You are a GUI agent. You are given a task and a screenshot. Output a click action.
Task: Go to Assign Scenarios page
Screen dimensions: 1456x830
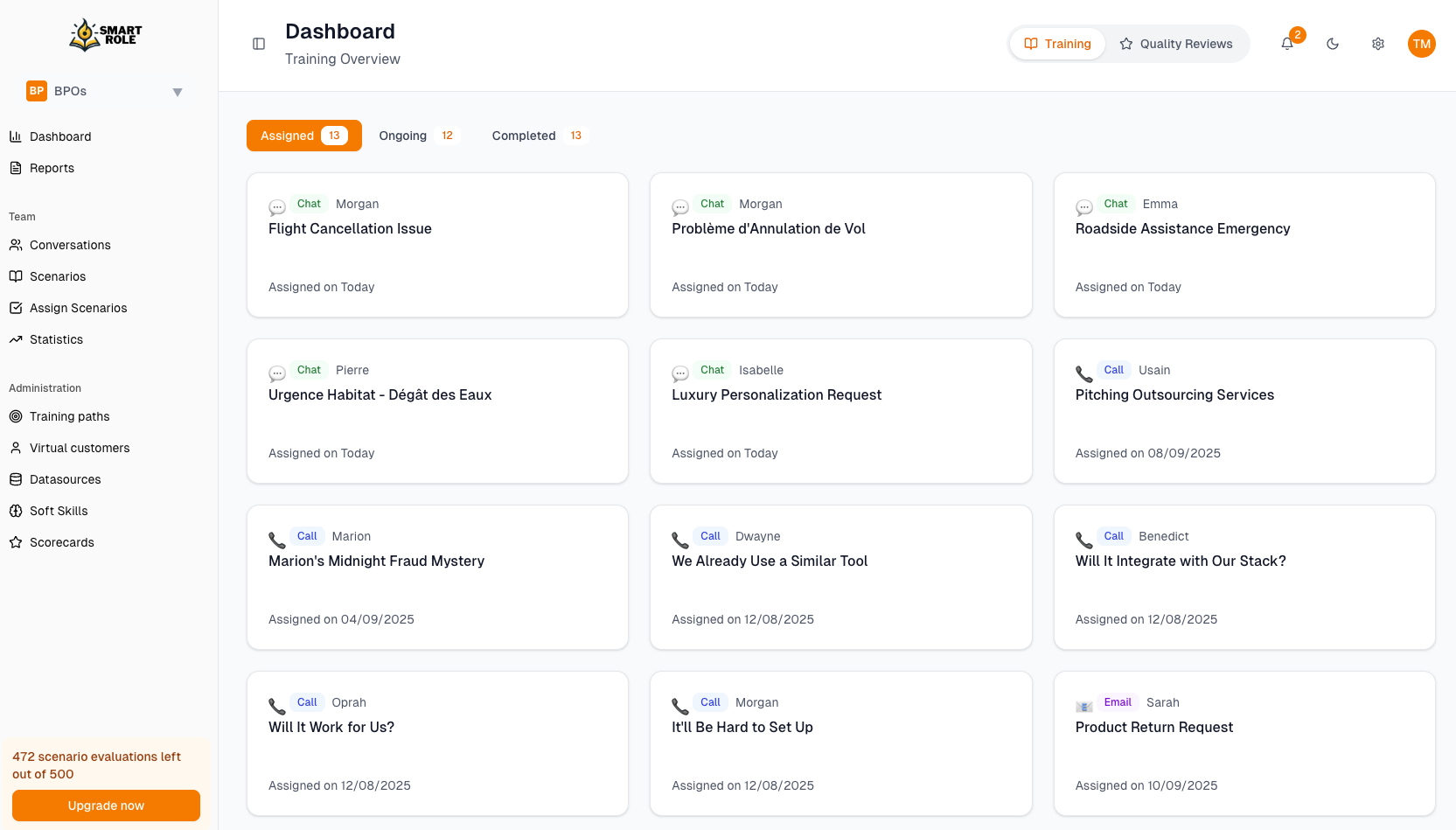[x=78, y=308]
